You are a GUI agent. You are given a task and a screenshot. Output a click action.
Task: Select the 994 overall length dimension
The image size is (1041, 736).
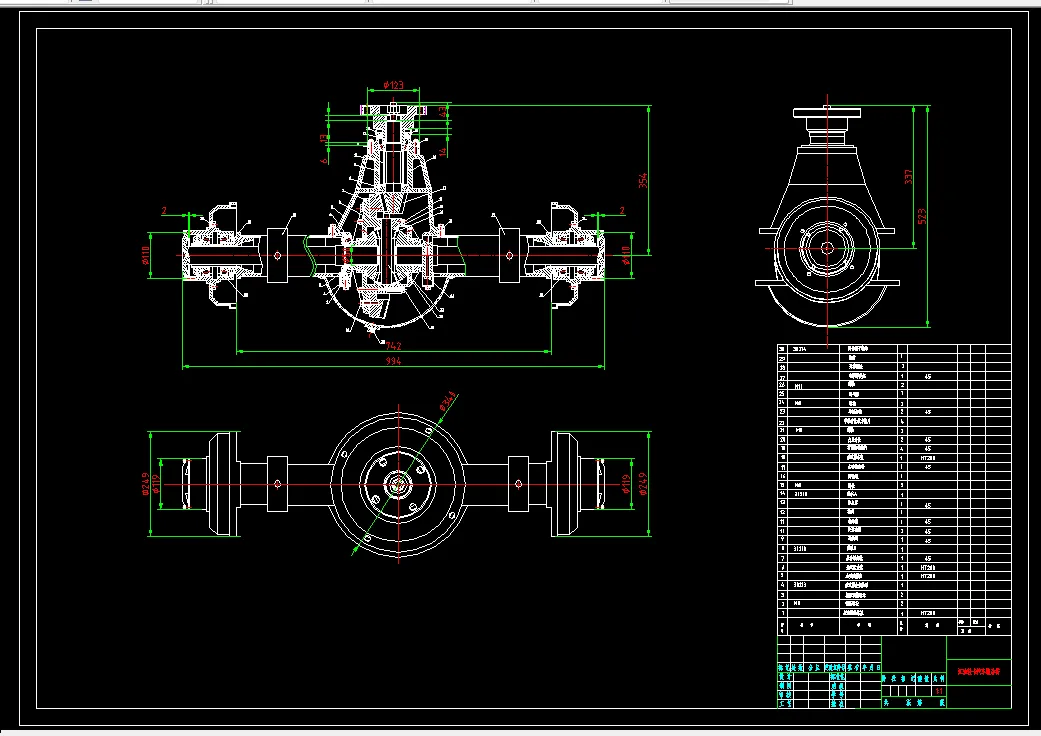pyautogui.click(x=393, y=361)
